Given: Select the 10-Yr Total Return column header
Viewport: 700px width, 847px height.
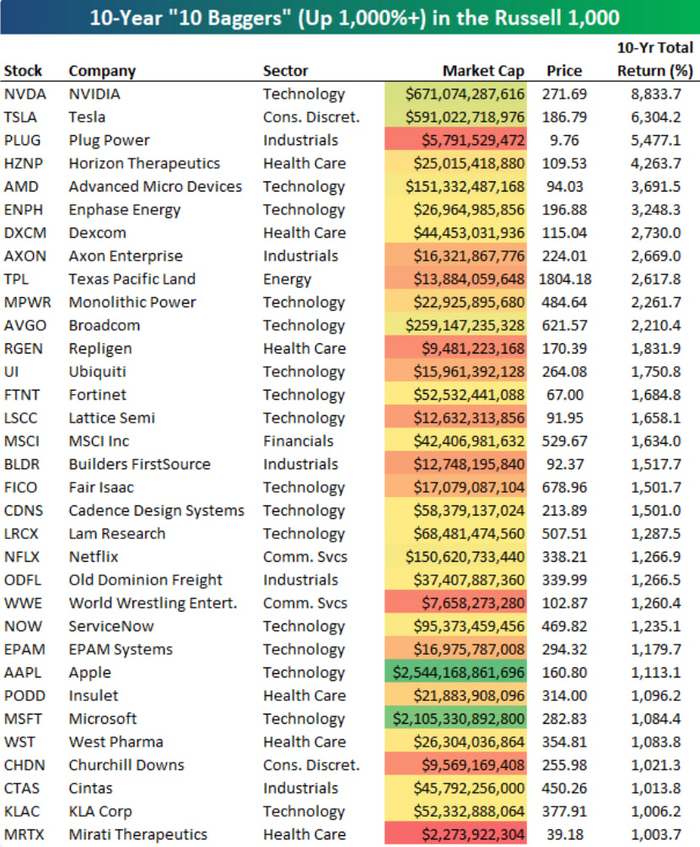Looking at the screenshot, I should (655, 59).
